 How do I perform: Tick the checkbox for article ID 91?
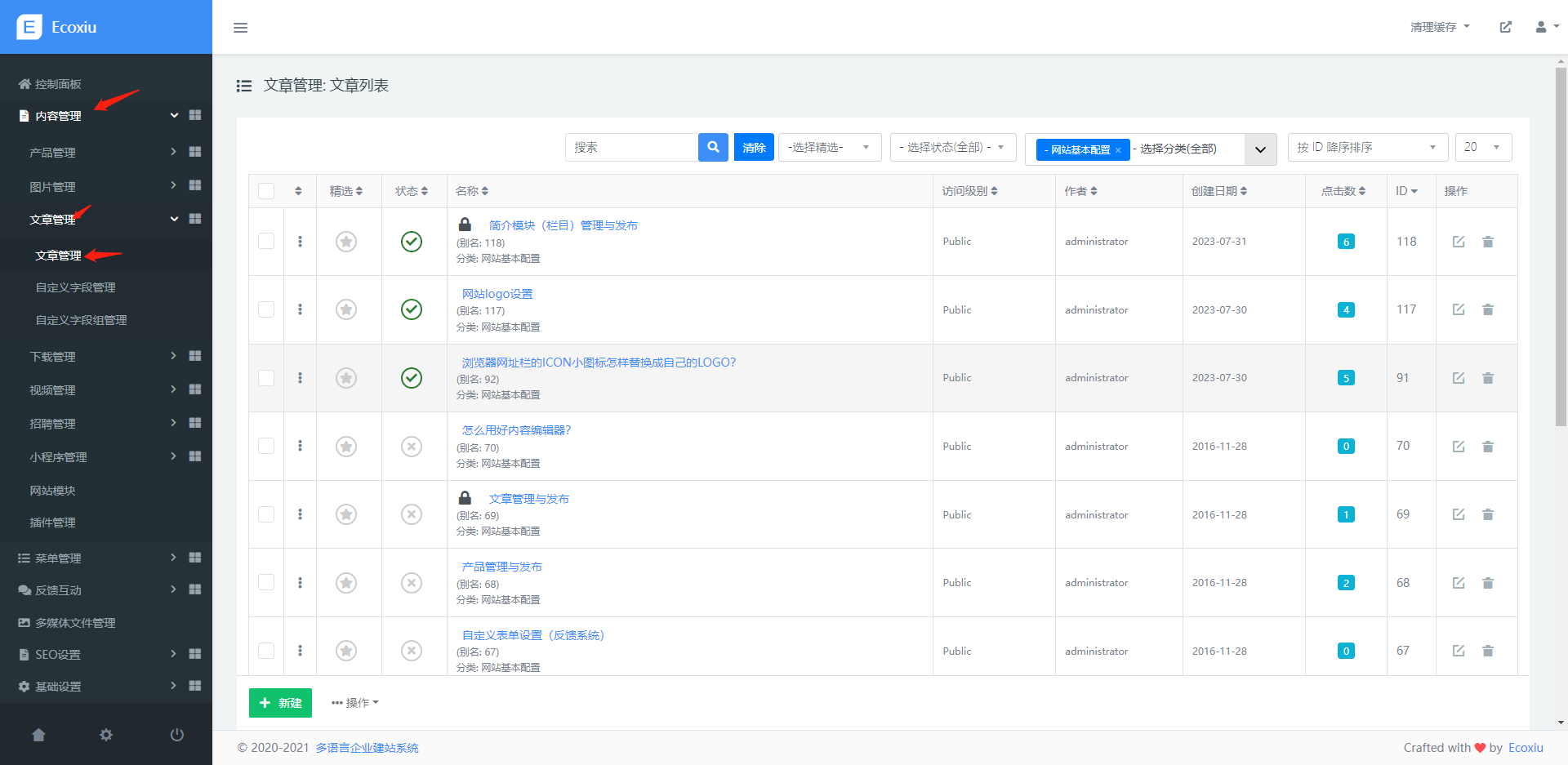266,378
